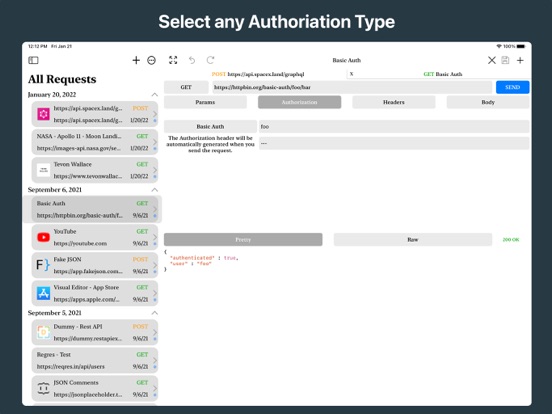Select the Basic Auth request in the list
The image size is (552, 414).
(95, 209)
